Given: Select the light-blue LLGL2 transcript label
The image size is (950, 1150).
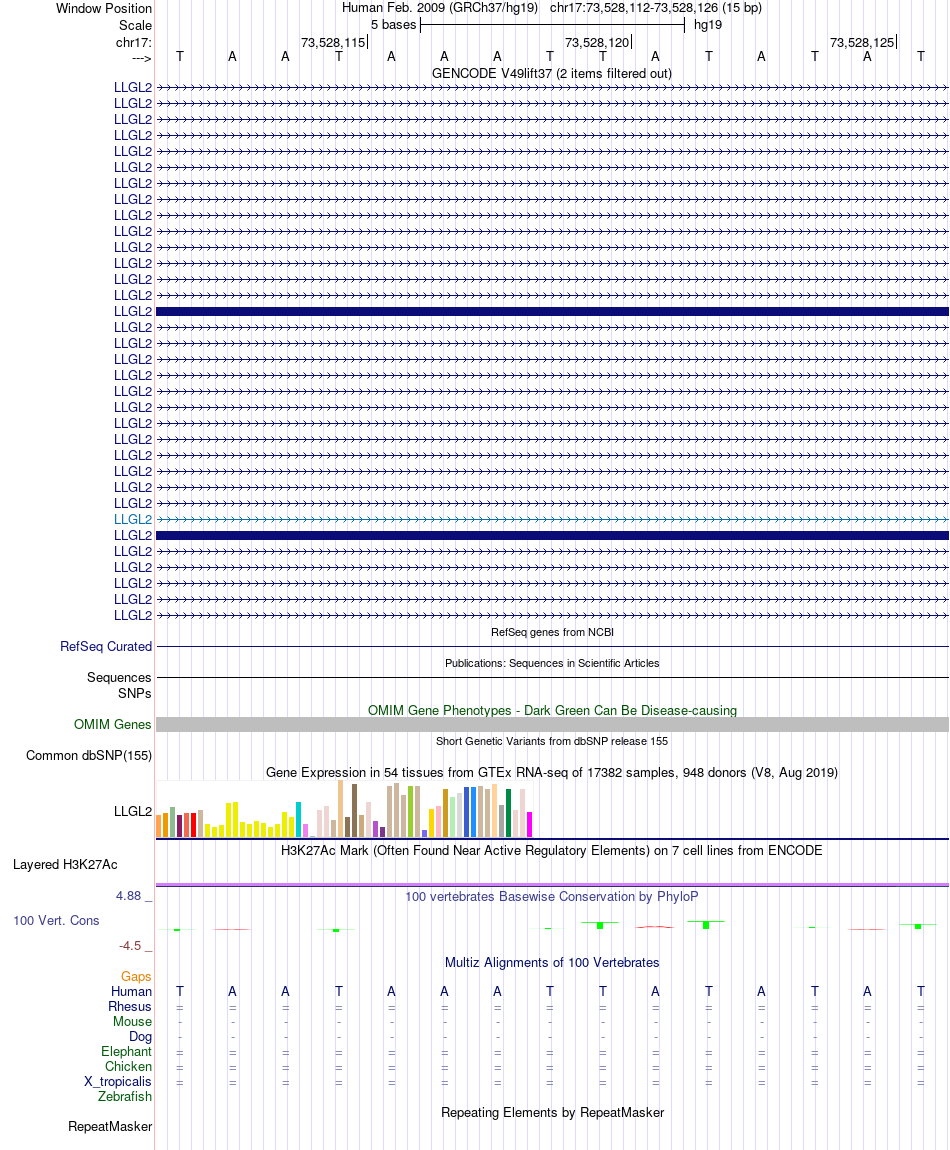Looking at the screenshot, I should point(133,519).
